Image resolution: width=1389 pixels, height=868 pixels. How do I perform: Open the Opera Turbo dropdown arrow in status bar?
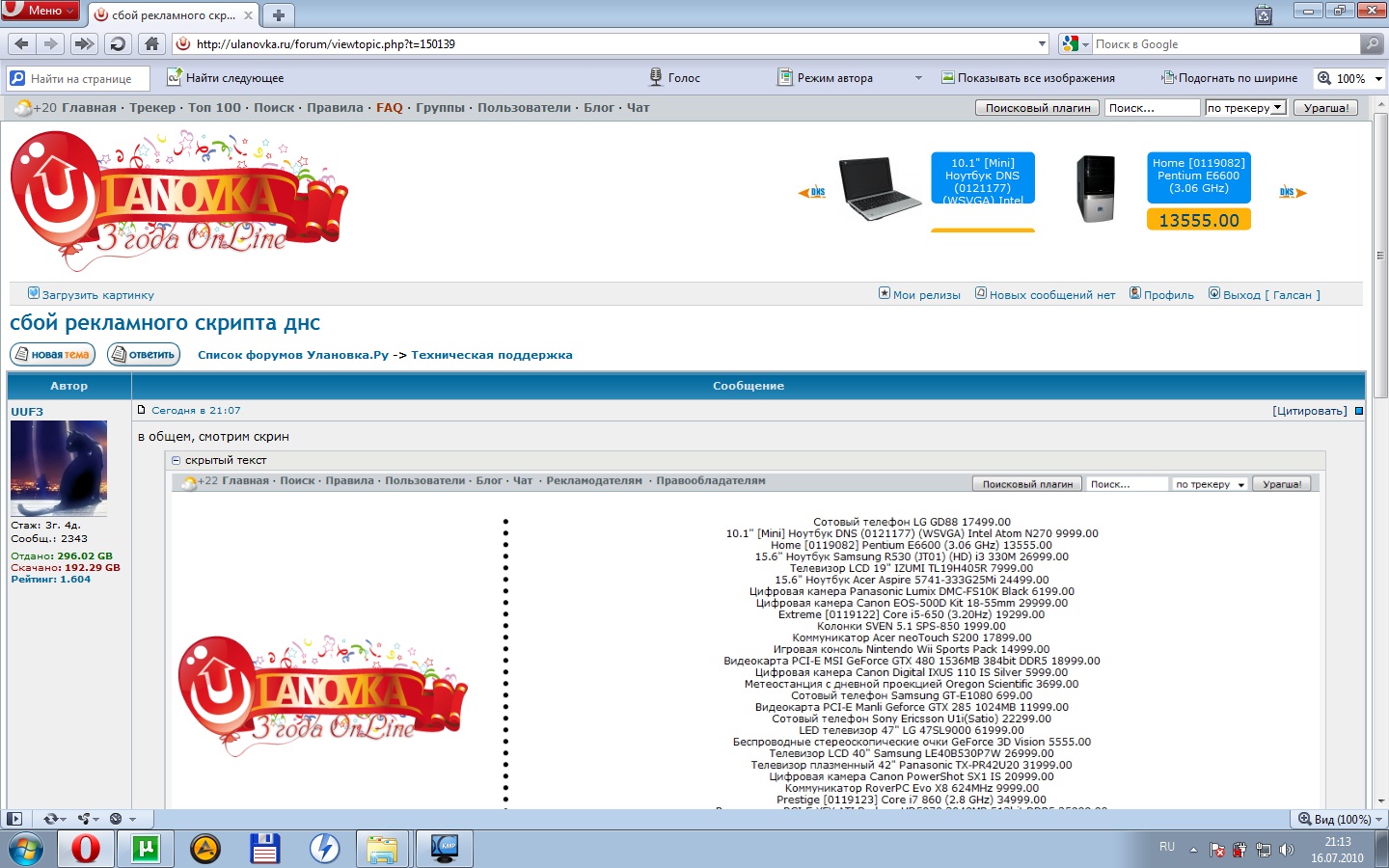(132, 819)
